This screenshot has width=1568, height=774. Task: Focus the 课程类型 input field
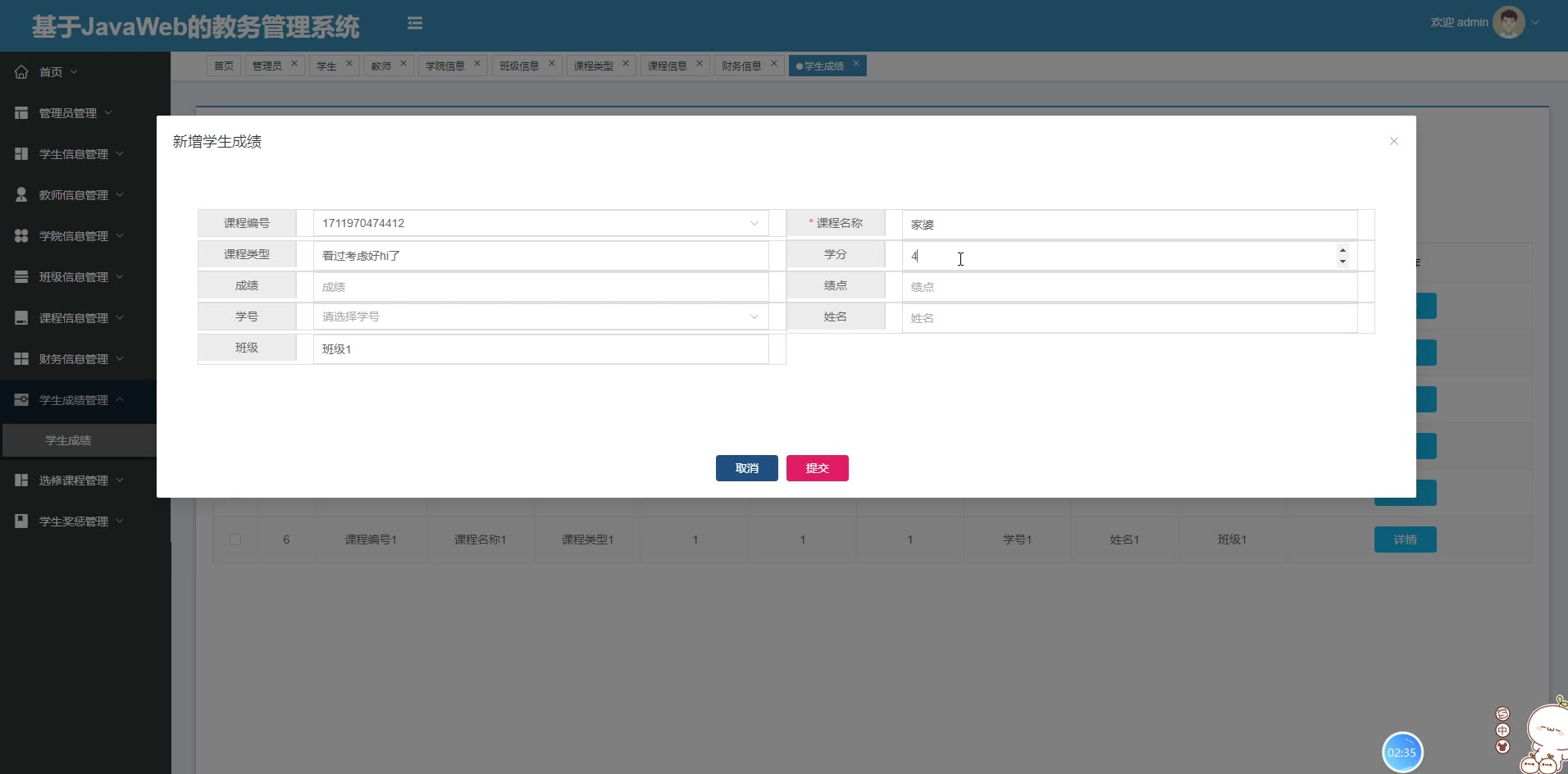(x=541, y=255)
